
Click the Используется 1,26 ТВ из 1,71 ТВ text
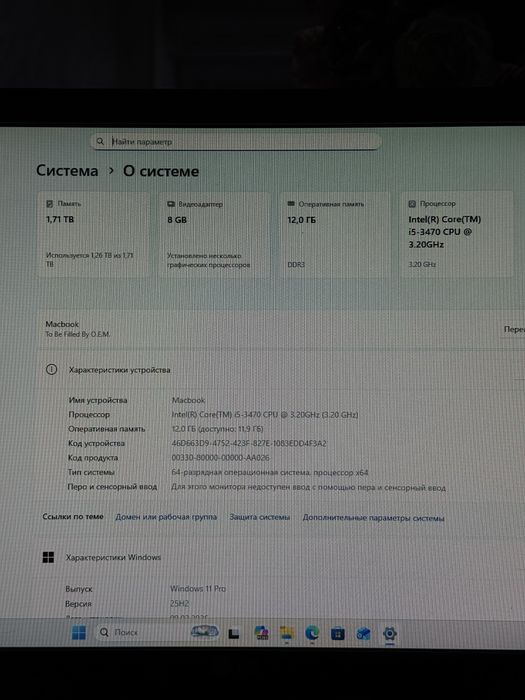[90, 260]
